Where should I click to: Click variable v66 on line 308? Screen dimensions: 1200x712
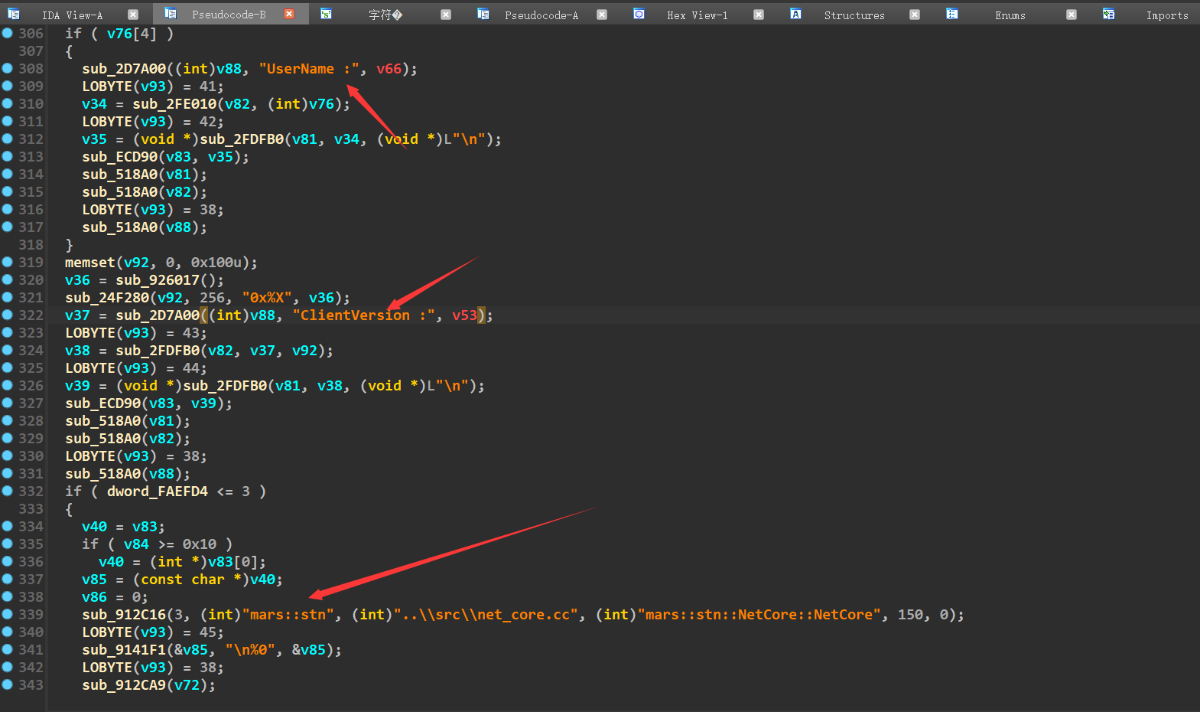[x=389, y=69]
